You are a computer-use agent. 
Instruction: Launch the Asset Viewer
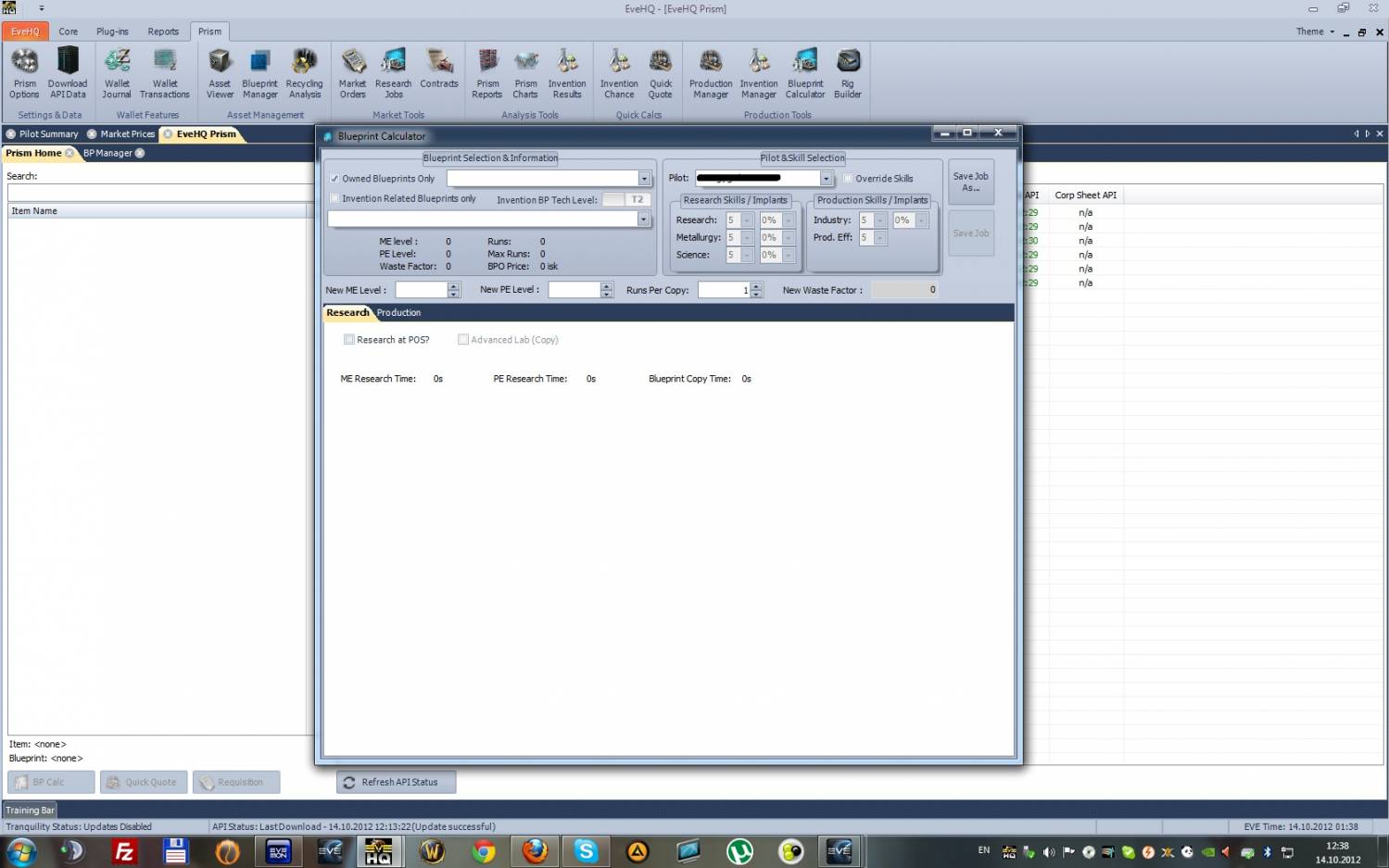[x=220, y=73]
